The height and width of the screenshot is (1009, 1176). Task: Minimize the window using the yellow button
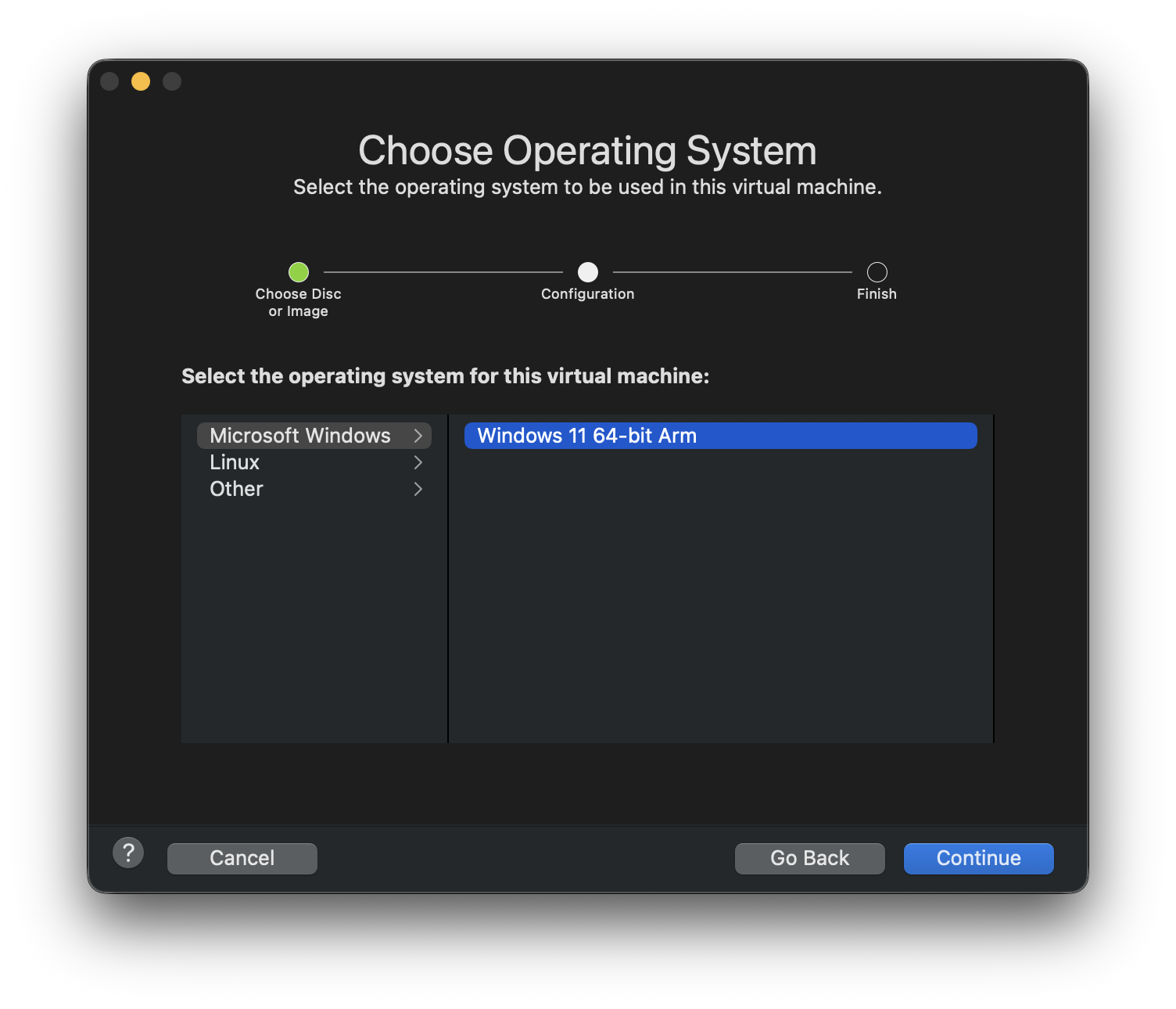click(141, 81)
